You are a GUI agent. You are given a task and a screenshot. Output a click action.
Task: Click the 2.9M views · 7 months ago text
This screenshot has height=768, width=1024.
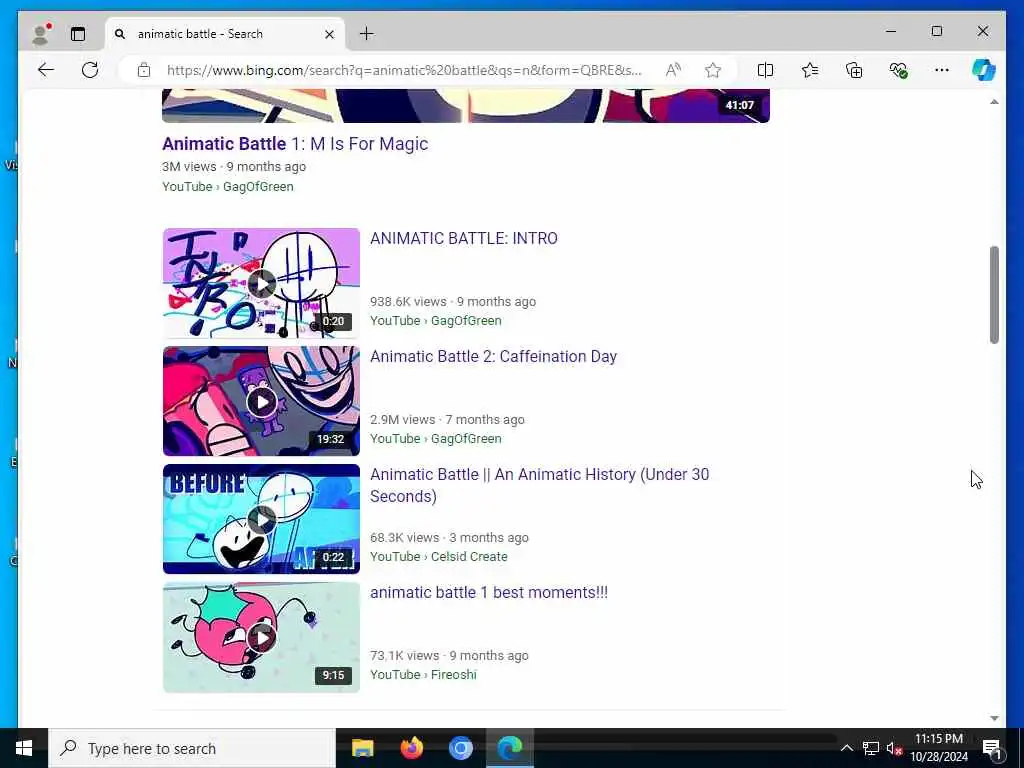pos(447,420)
